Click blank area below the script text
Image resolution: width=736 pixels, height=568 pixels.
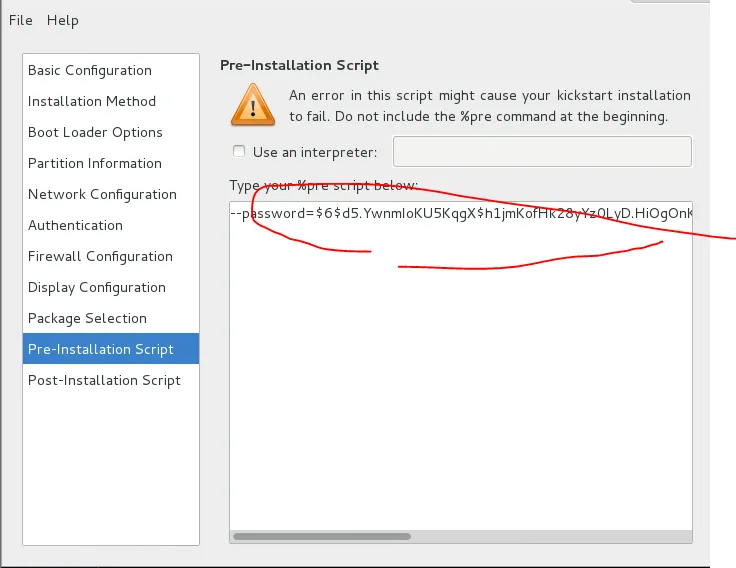tap(460, 400)
